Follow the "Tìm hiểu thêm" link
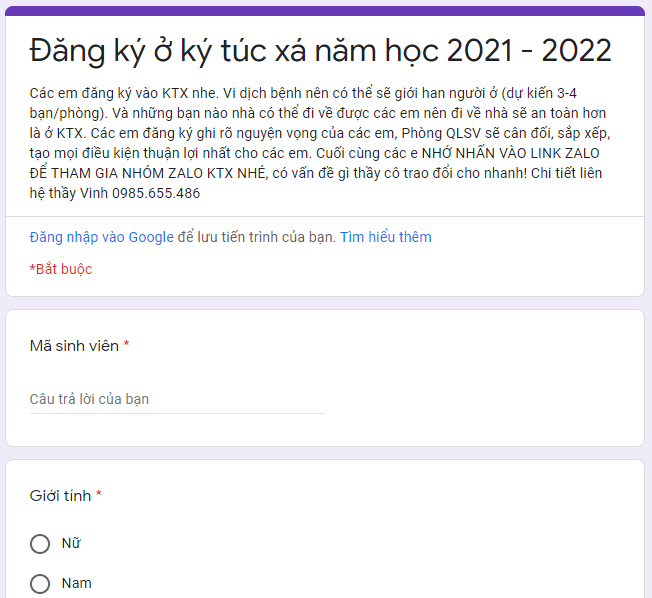652x598 pixels. pos(386,237)
